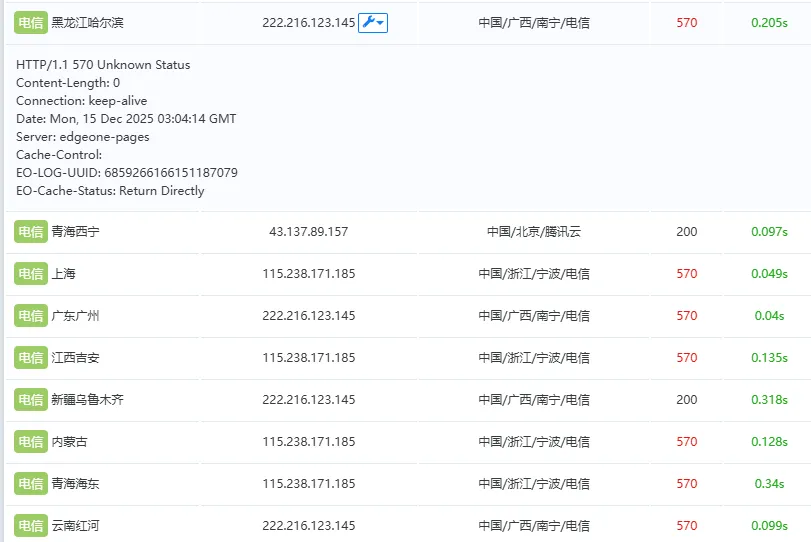Screen dimensions: 811x542
Task: Click the 电信 badge for 江西吉安
Action: click(x=30, y=358)
